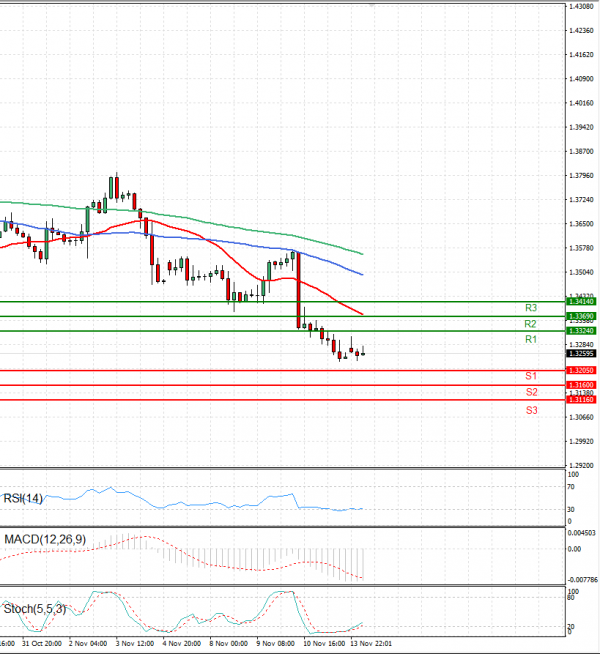Click the 1.36500 price axis value
600x654 pixels.
tap(581, 224)
